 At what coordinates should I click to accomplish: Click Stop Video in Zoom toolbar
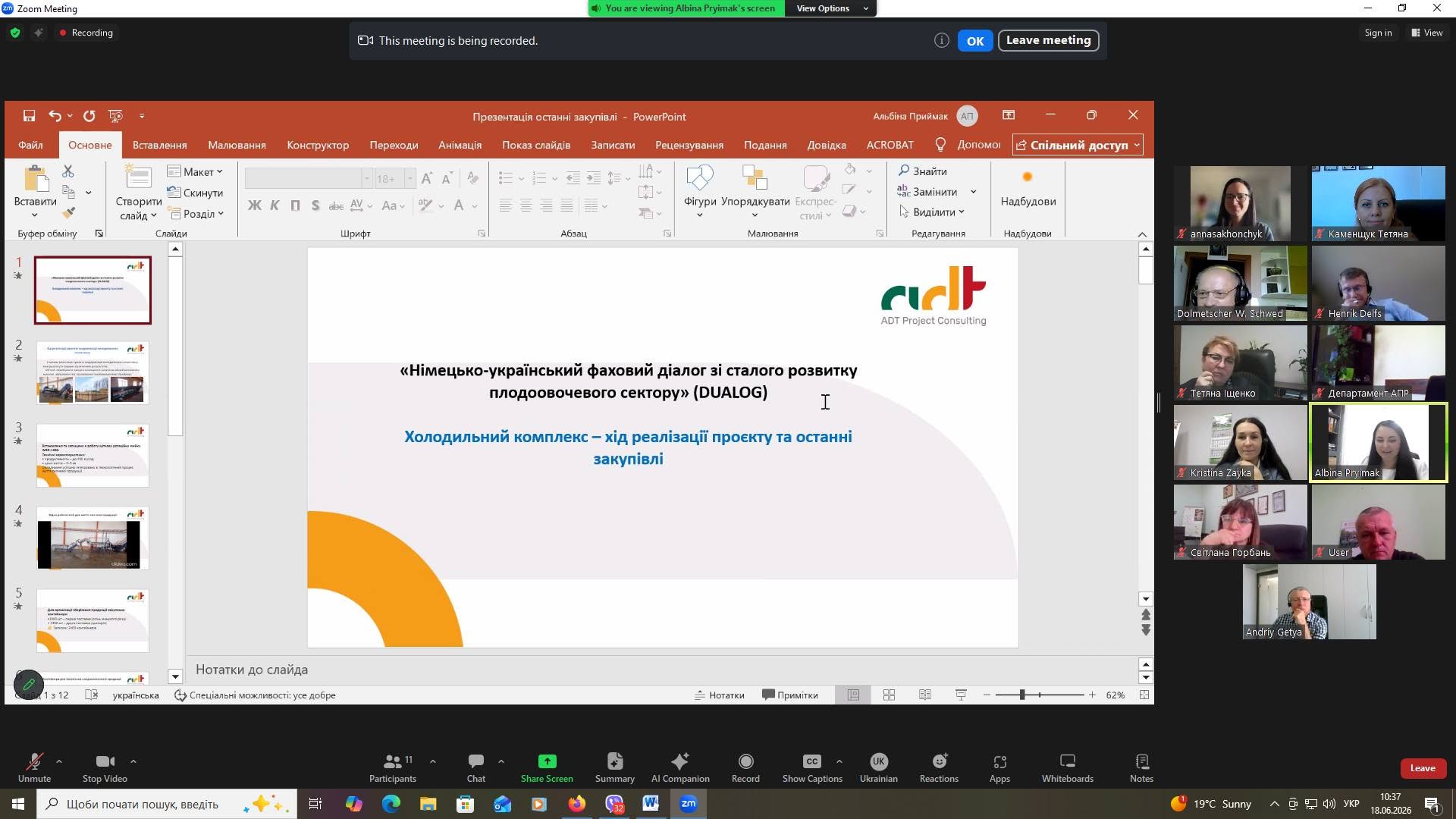coord(105,767)
